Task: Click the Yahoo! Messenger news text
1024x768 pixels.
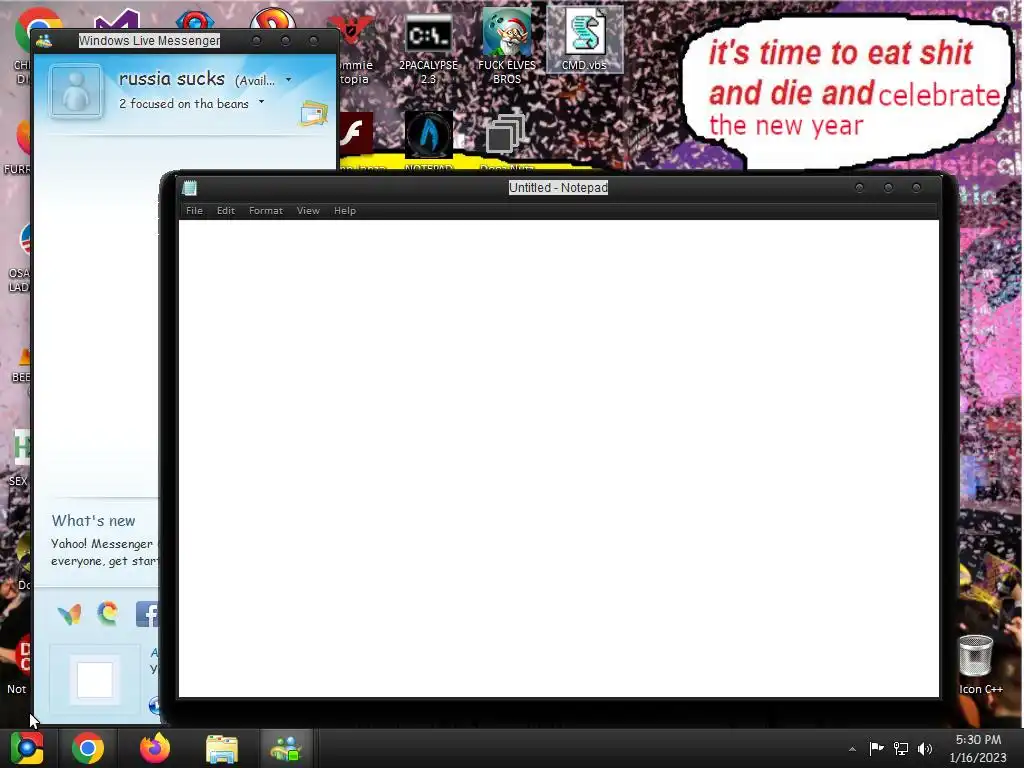Action: (104, 552)
